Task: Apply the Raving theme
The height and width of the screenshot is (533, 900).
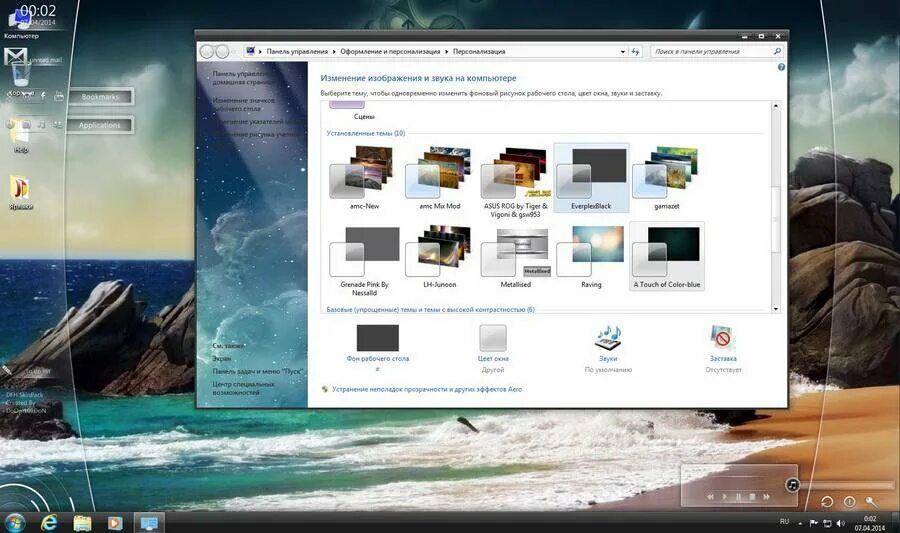Action: point(591,256)
